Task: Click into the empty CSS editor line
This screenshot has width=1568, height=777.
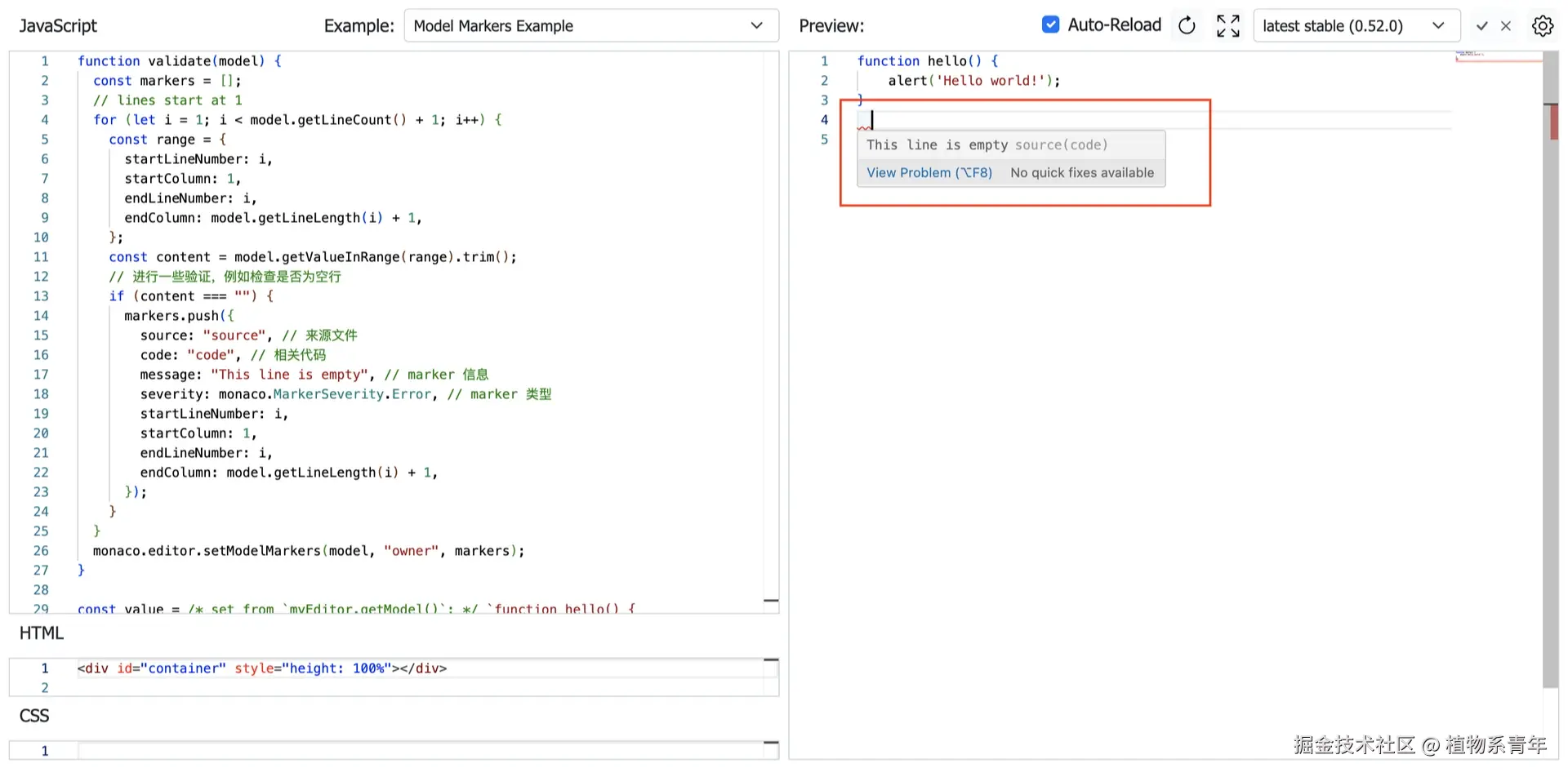Action: click(408, 751)
